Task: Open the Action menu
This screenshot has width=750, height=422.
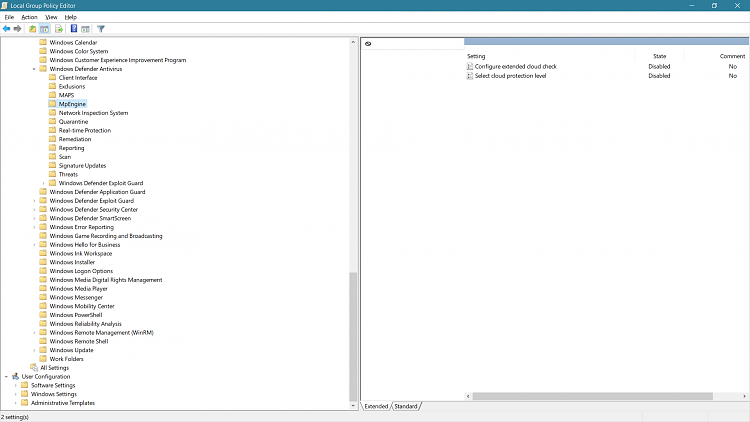Action: pyautogui.click(x=29, y=17)
